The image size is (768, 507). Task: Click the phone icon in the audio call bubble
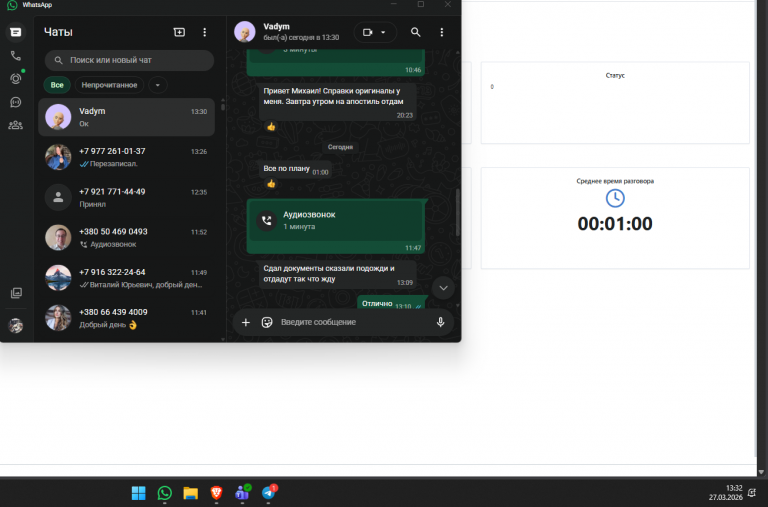pyautogui.click(x=266, y=221)
